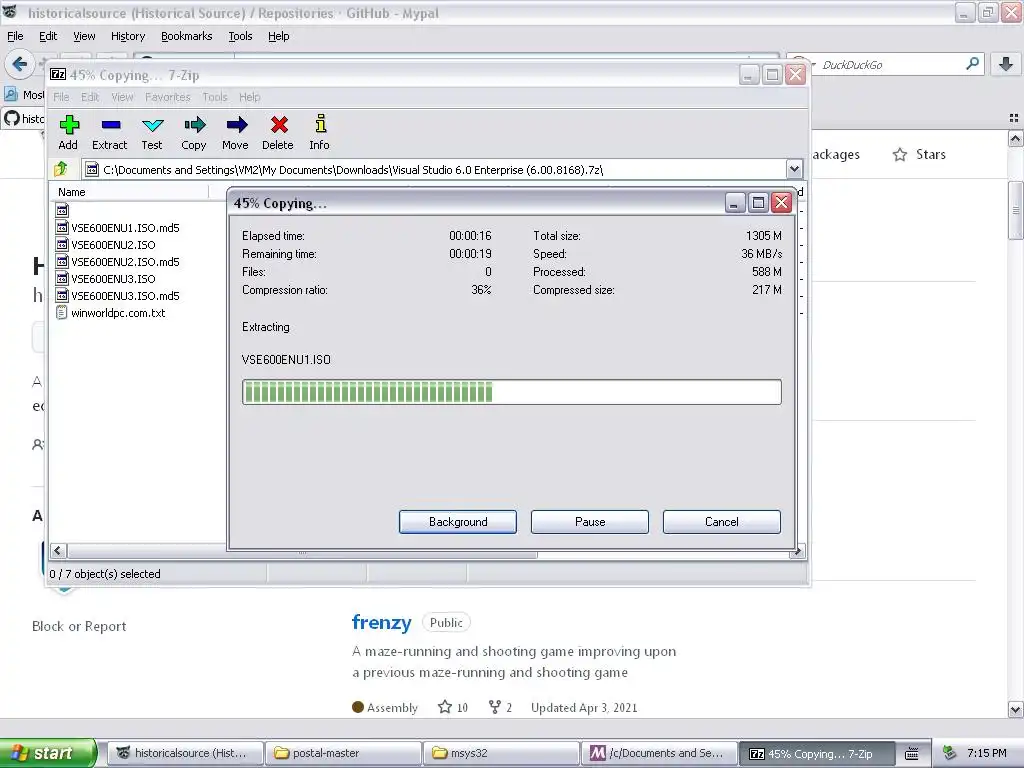
Task: Switch to the /c/Documents and Se... taskbar item
Action: (x=660, y=753)
